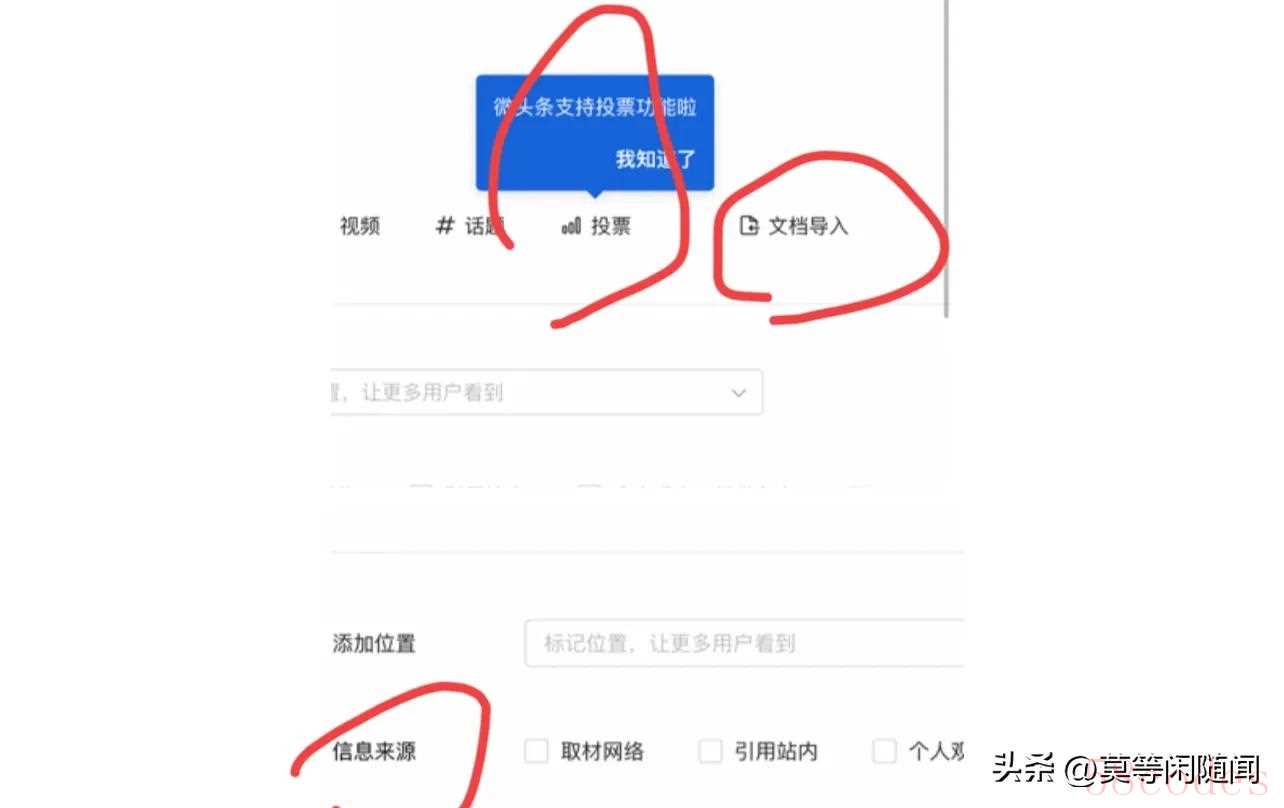Click the blue 微头条支持投票功能啦 tooltip
Screen dimensions: 1284x808
(x=595, y=132)
